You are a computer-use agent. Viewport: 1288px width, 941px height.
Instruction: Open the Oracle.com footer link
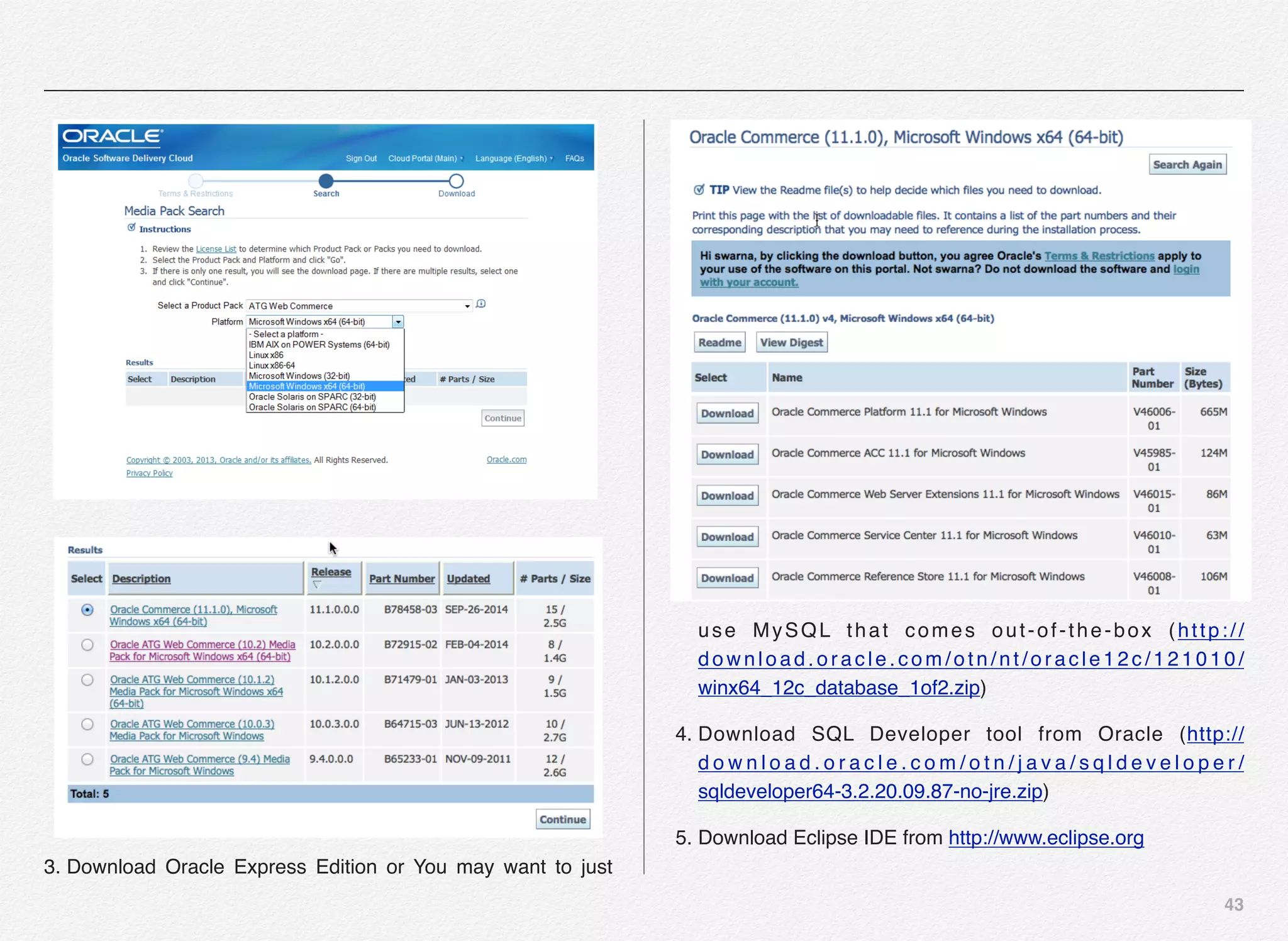[506, 460]
